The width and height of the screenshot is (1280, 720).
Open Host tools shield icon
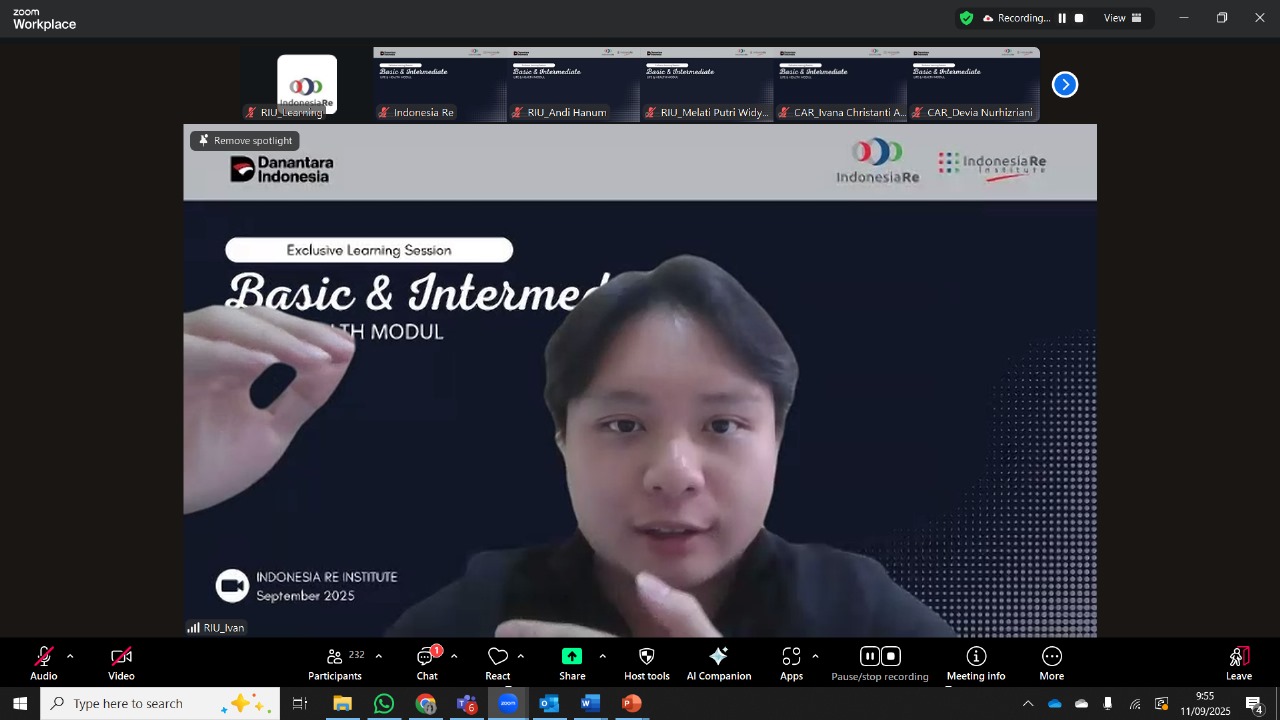(647, 657)
